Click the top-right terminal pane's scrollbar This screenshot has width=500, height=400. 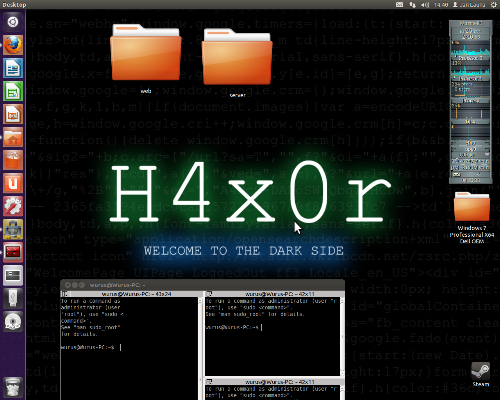(342, 336)
